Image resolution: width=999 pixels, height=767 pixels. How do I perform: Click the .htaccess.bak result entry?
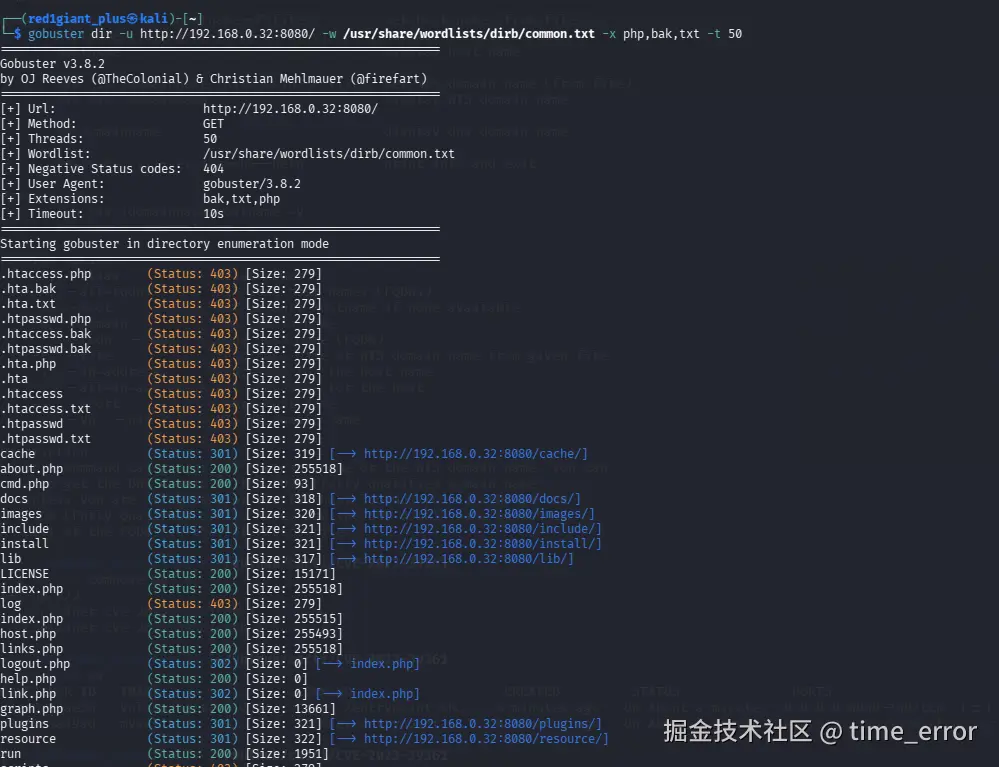(45, 334)
